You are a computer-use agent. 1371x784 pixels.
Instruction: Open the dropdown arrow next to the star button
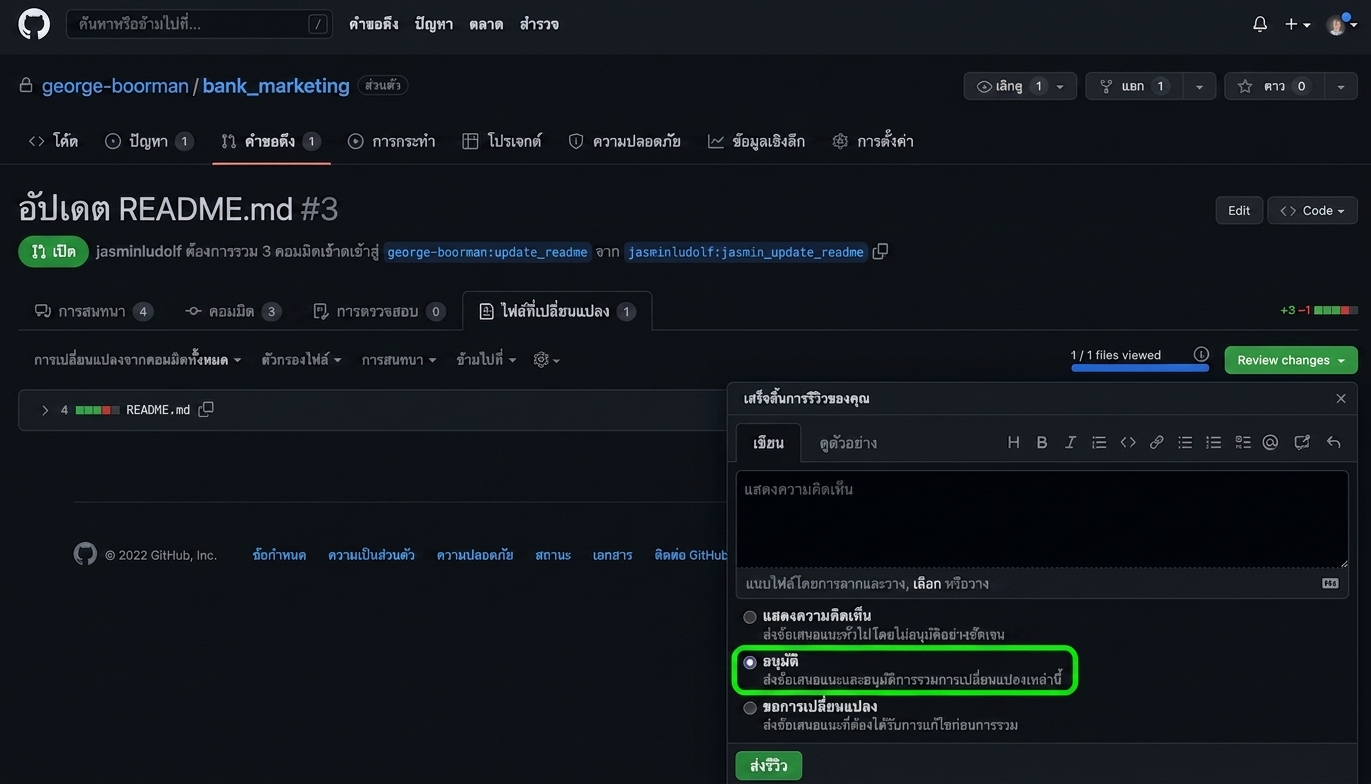pyautogui.click(x=1341, y=86)
